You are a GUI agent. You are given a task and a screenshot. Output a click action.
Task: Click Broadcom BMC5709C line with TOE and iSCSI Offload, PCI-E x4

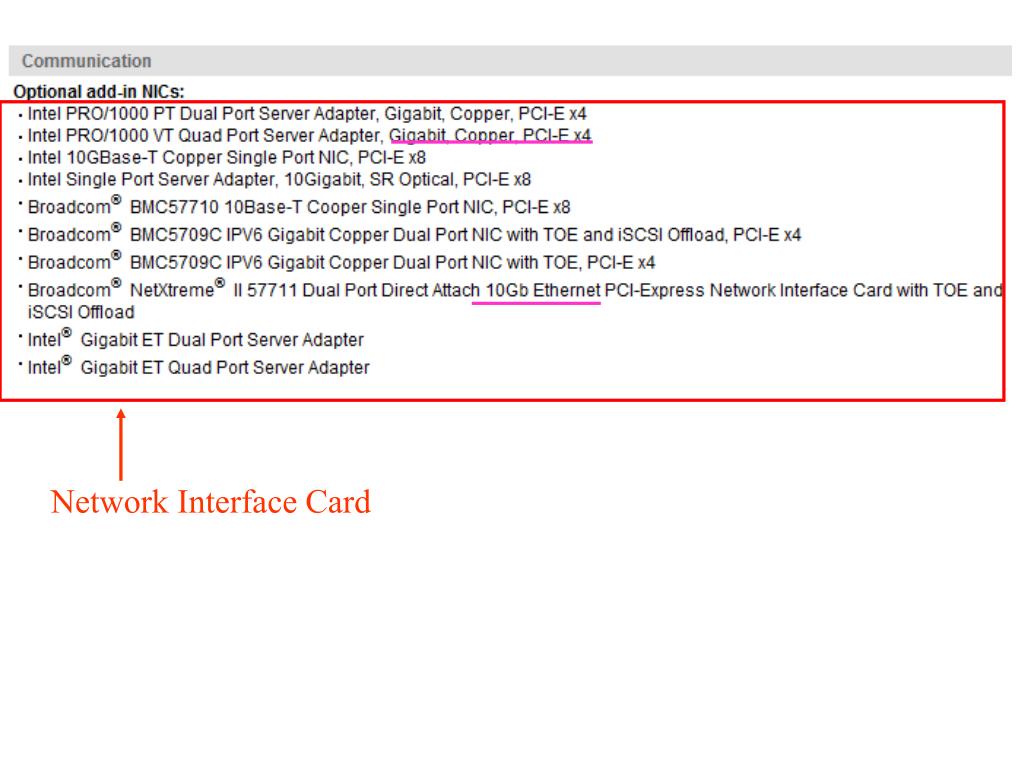(x=414, y=233)
